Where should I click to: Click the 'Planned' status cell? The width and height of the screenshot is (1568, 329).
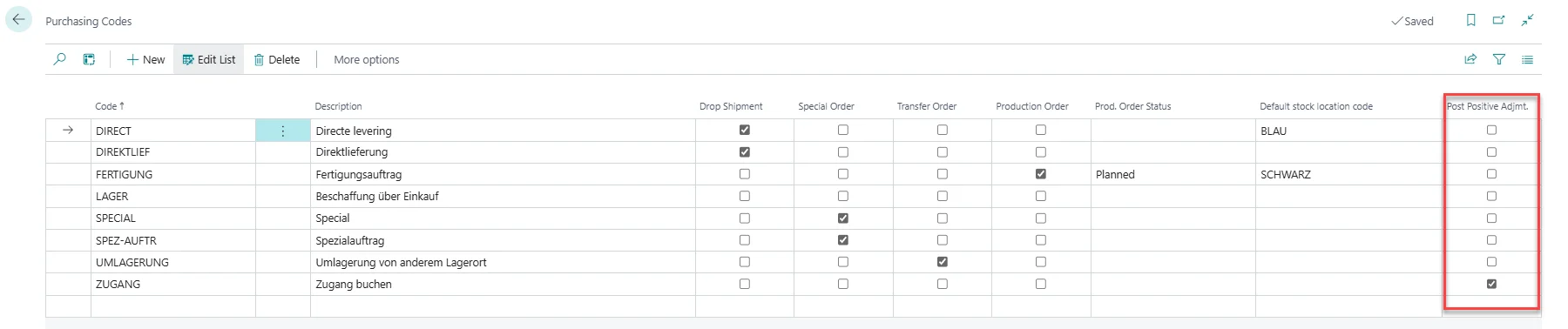pos(1173,174)
